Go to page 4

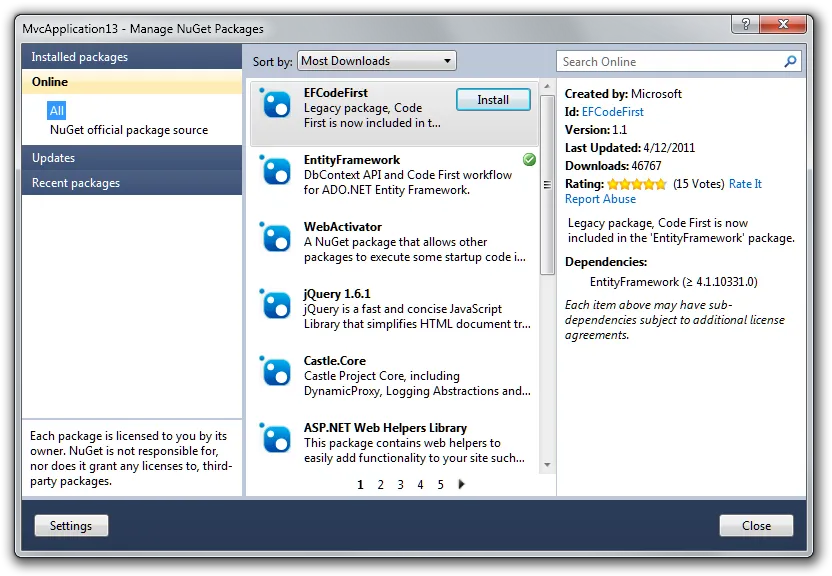click(420, 484)
